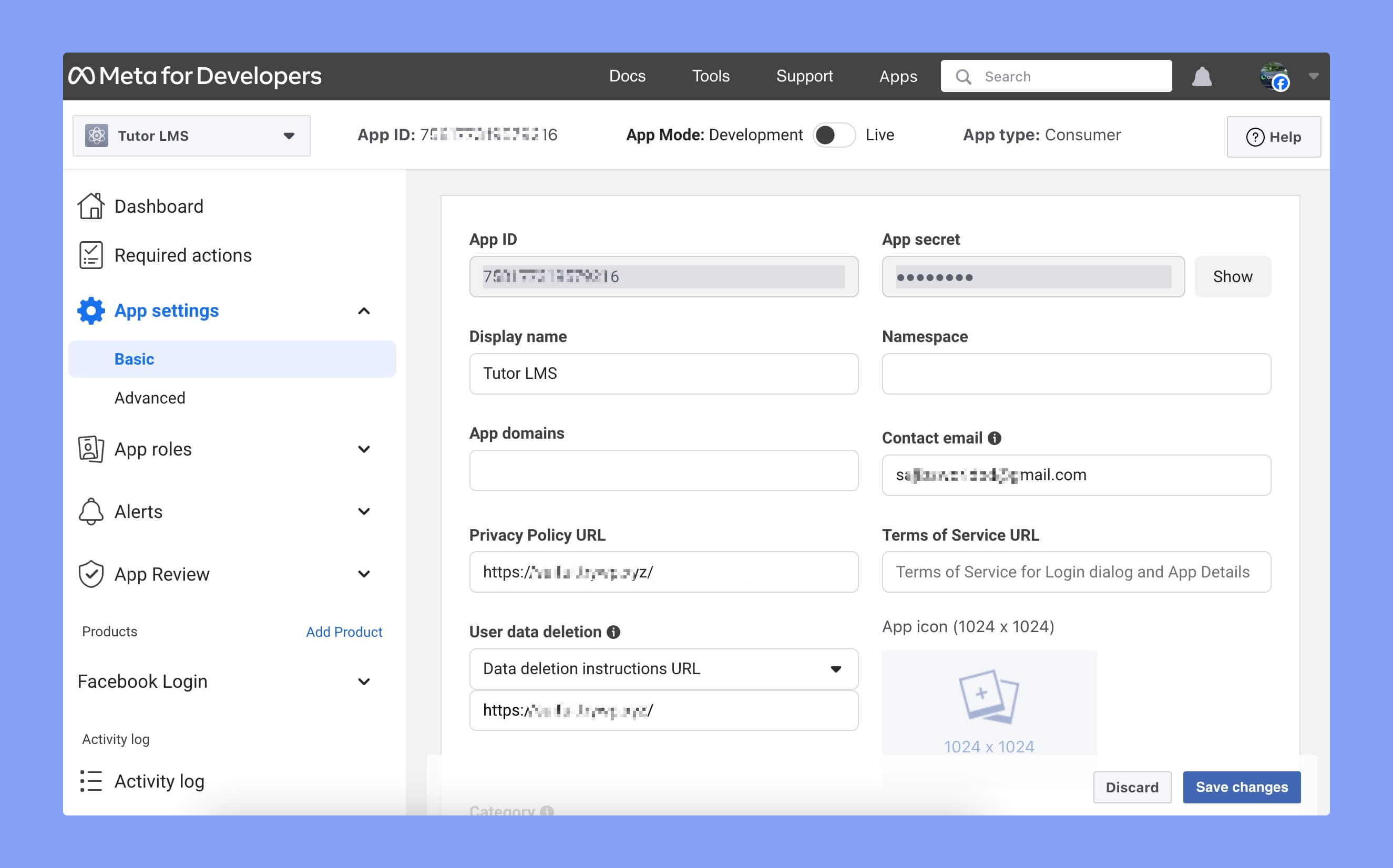Screen dimensions: 1393x868
Task: Click the Contact email info icon
Action: tap(995, 438)
